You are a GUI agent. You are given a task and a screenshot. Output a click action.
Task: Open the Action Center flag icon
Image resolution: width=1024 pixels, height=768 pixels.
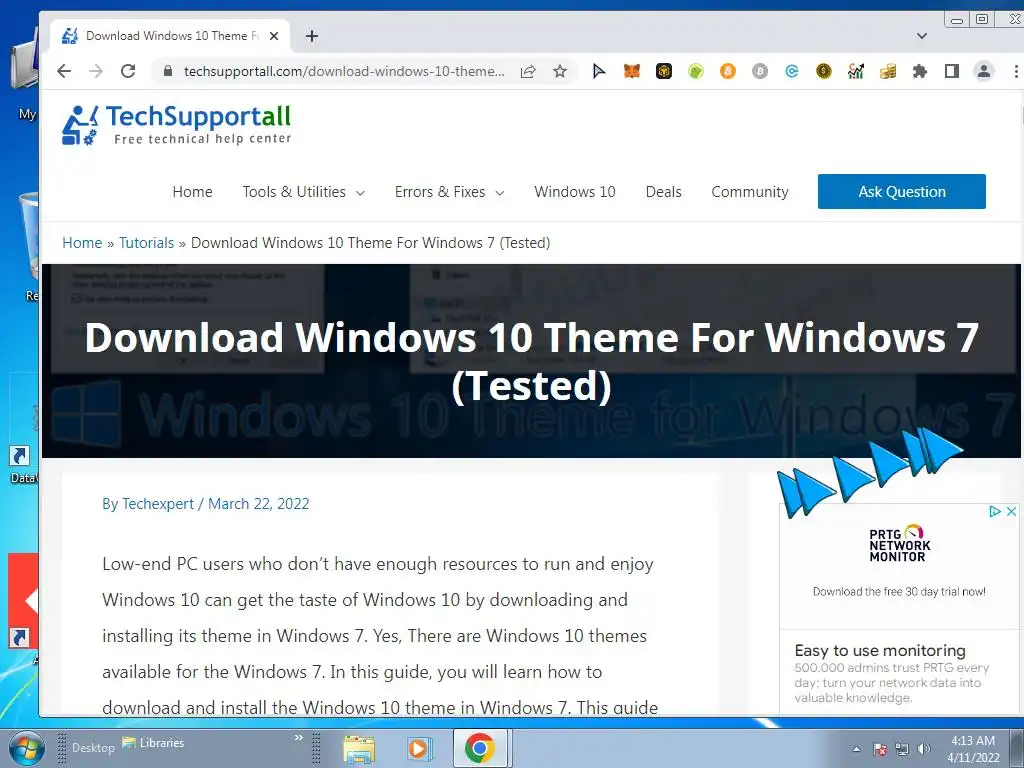point(880,749)
